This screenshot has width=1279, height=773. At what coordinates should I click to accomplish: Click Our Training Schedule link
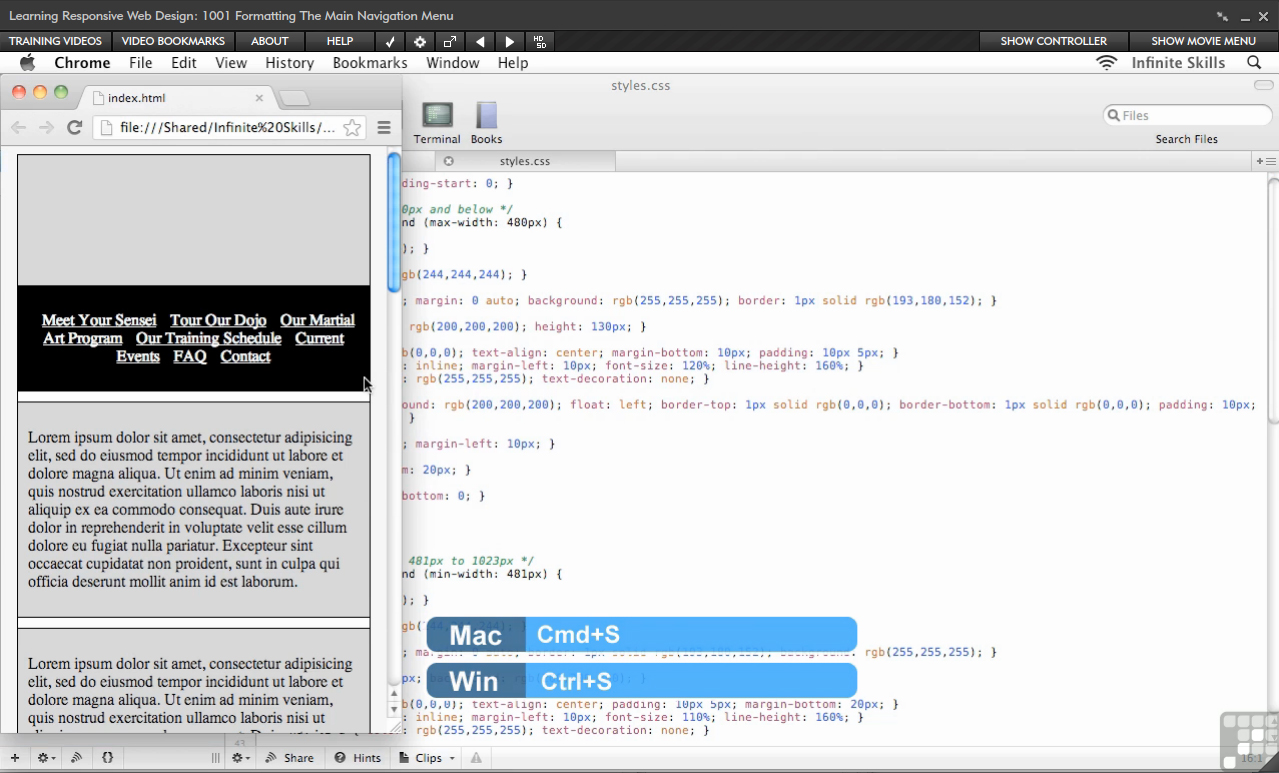coord(209,338)
